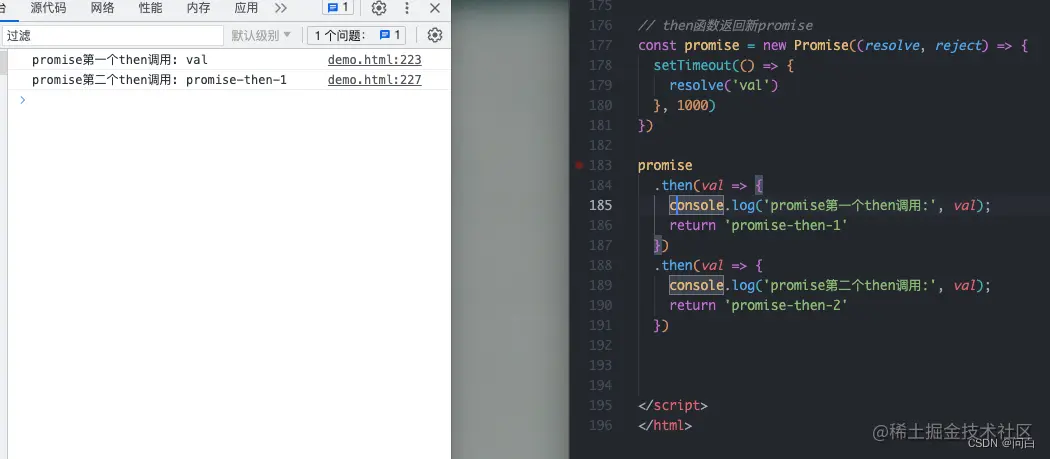The image size is (1050, 459).
Task: Expand more DevTools tabs chevron
Action: (281, 8)
